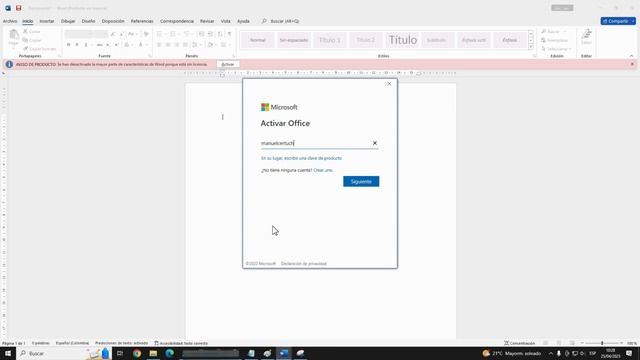Open the Ayuda tab
Viewport: 640px width, 360px height.
click(243, 21)
